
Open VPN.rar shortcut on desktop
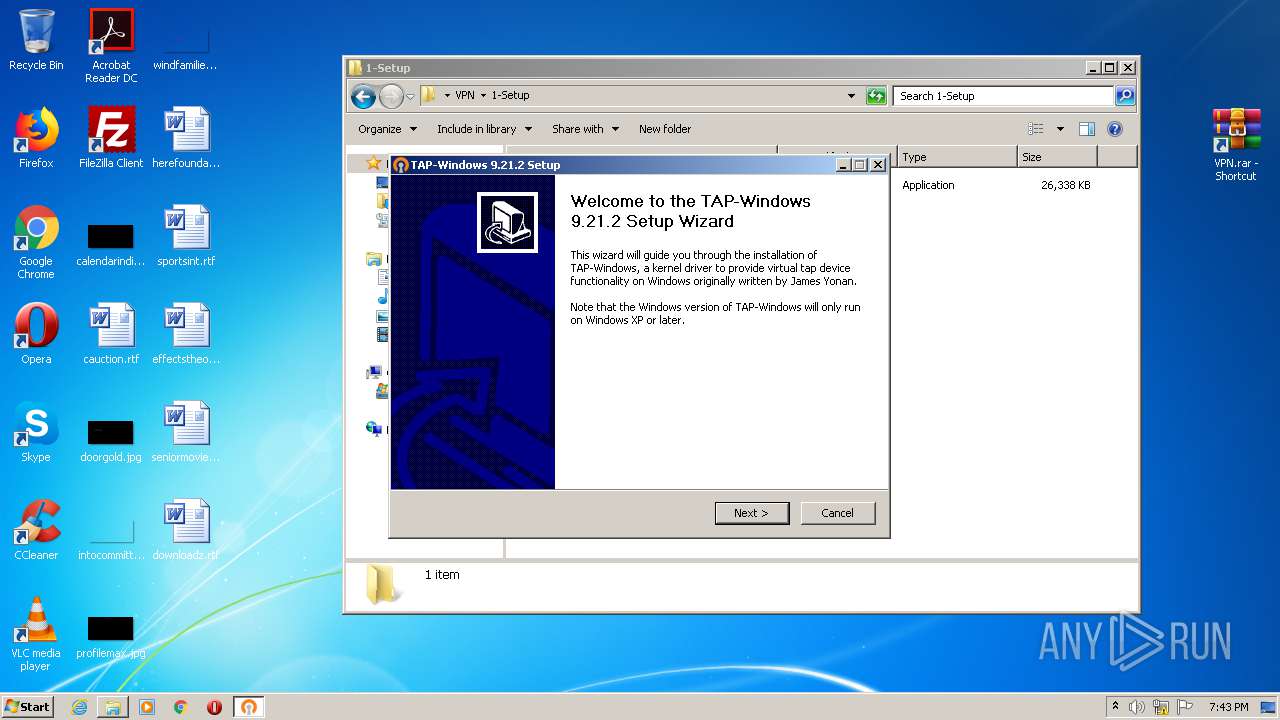[x=1236, y=144]
